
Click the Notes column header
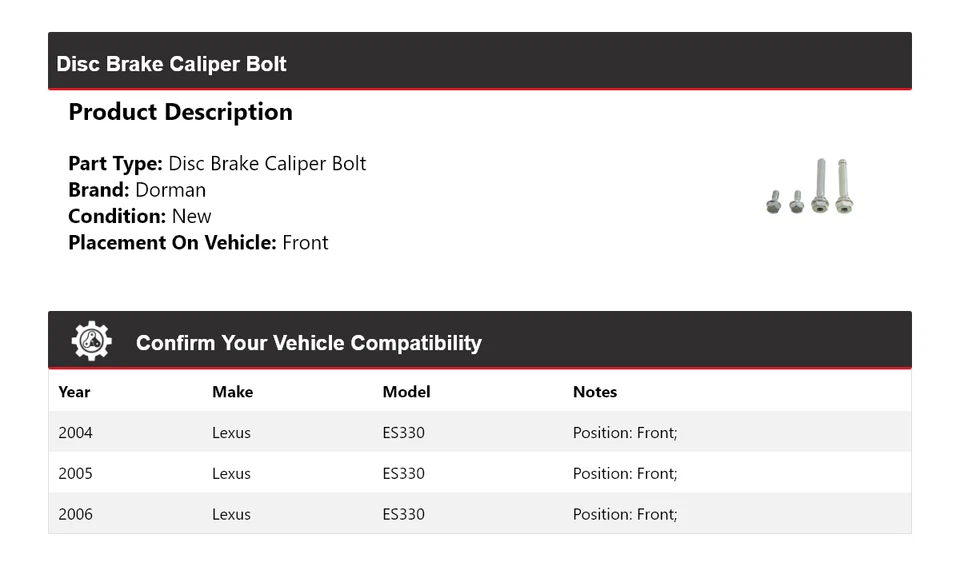click(x=594, y=392)
